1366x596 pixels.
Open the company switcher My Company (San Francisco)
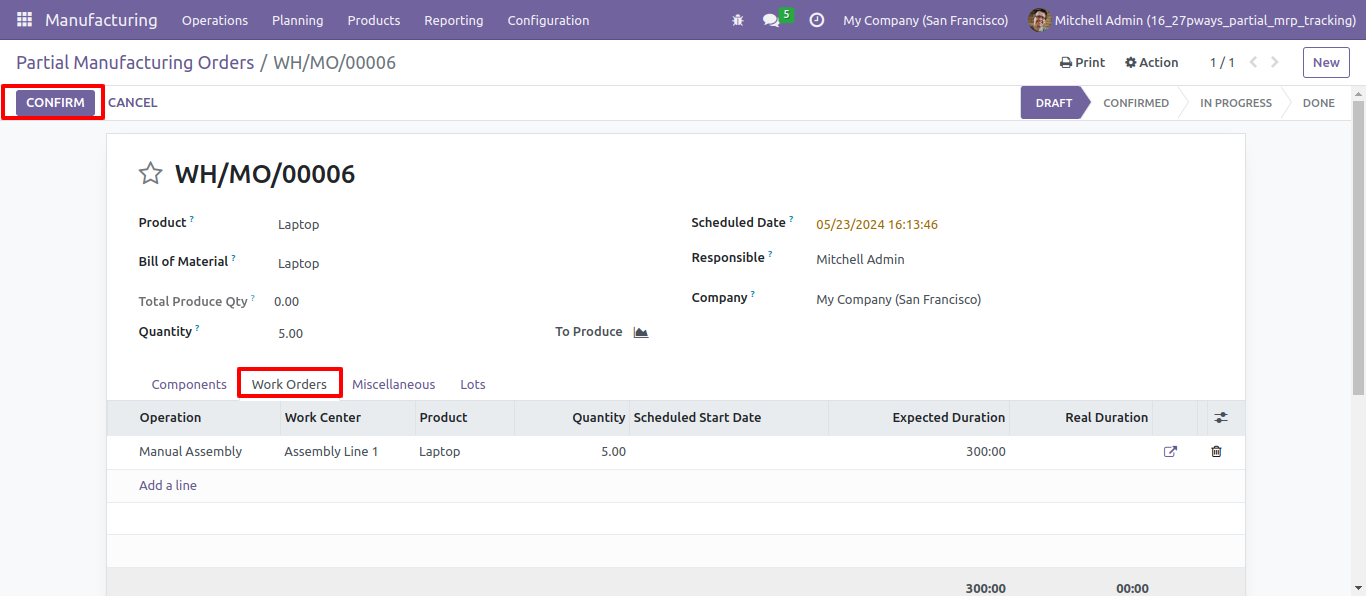click(925, 20)
